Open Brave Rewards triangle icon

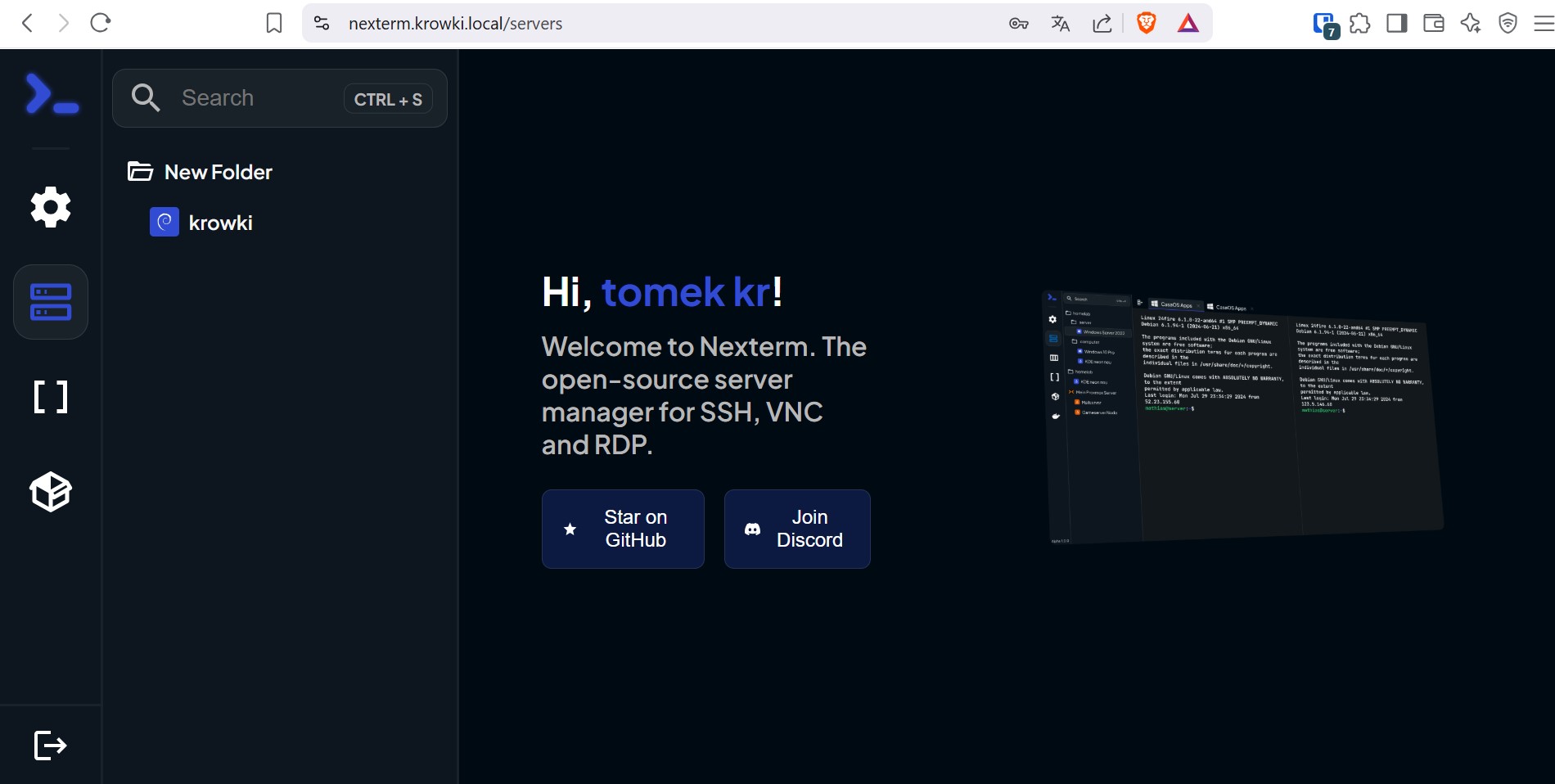(x=1188, y=23)
